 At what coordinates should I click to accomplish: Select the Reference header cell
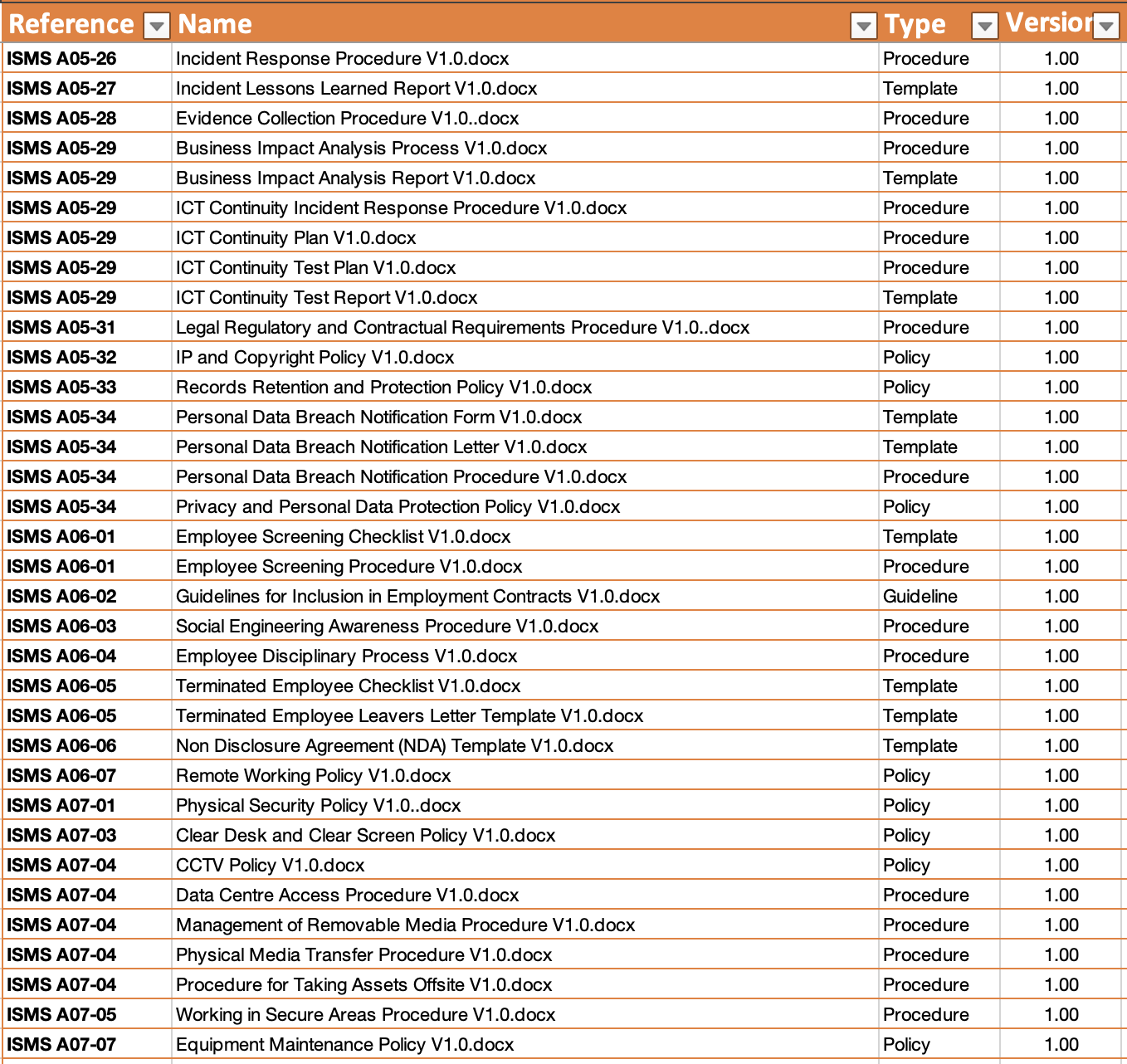click(x=87, y=24)
